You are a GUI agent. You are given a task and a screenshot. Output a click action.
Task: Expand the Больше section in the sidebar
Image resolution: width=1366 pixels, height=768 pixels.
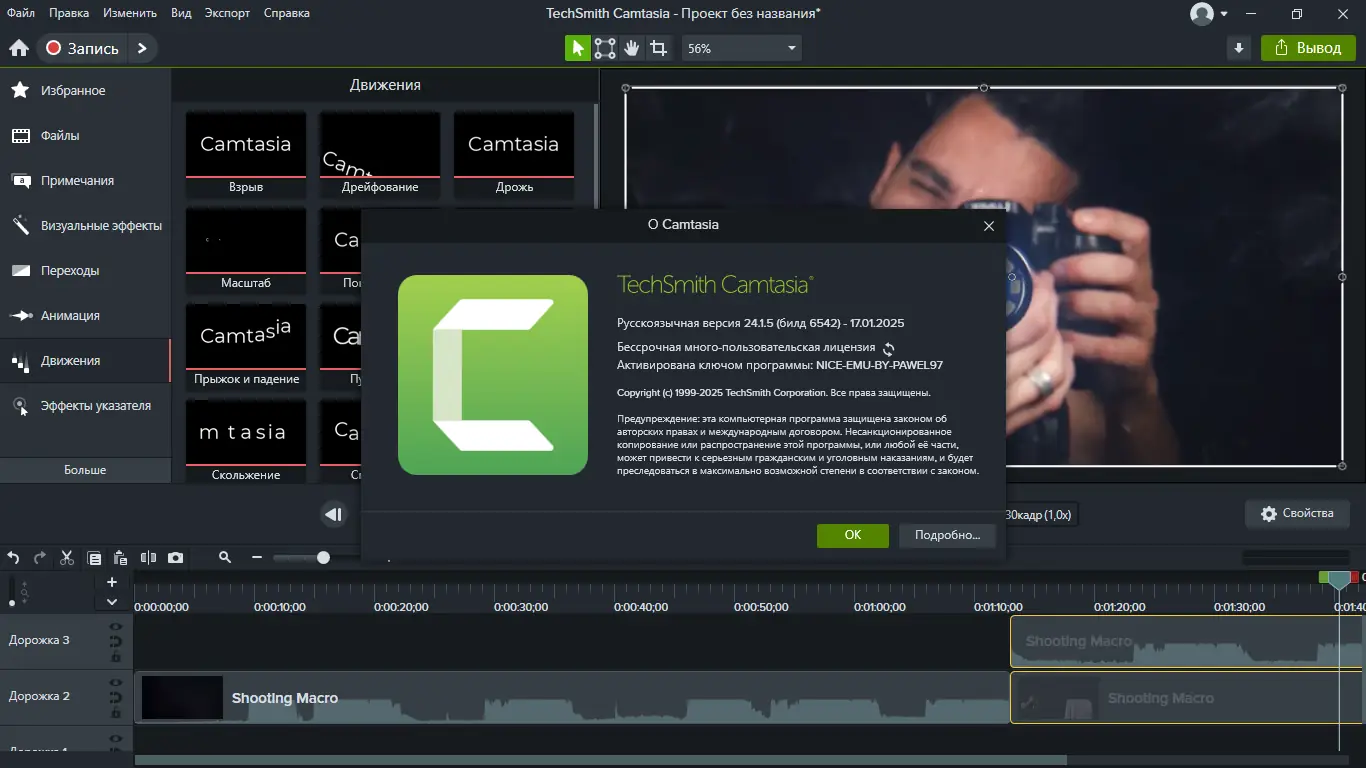coord(85,470)
